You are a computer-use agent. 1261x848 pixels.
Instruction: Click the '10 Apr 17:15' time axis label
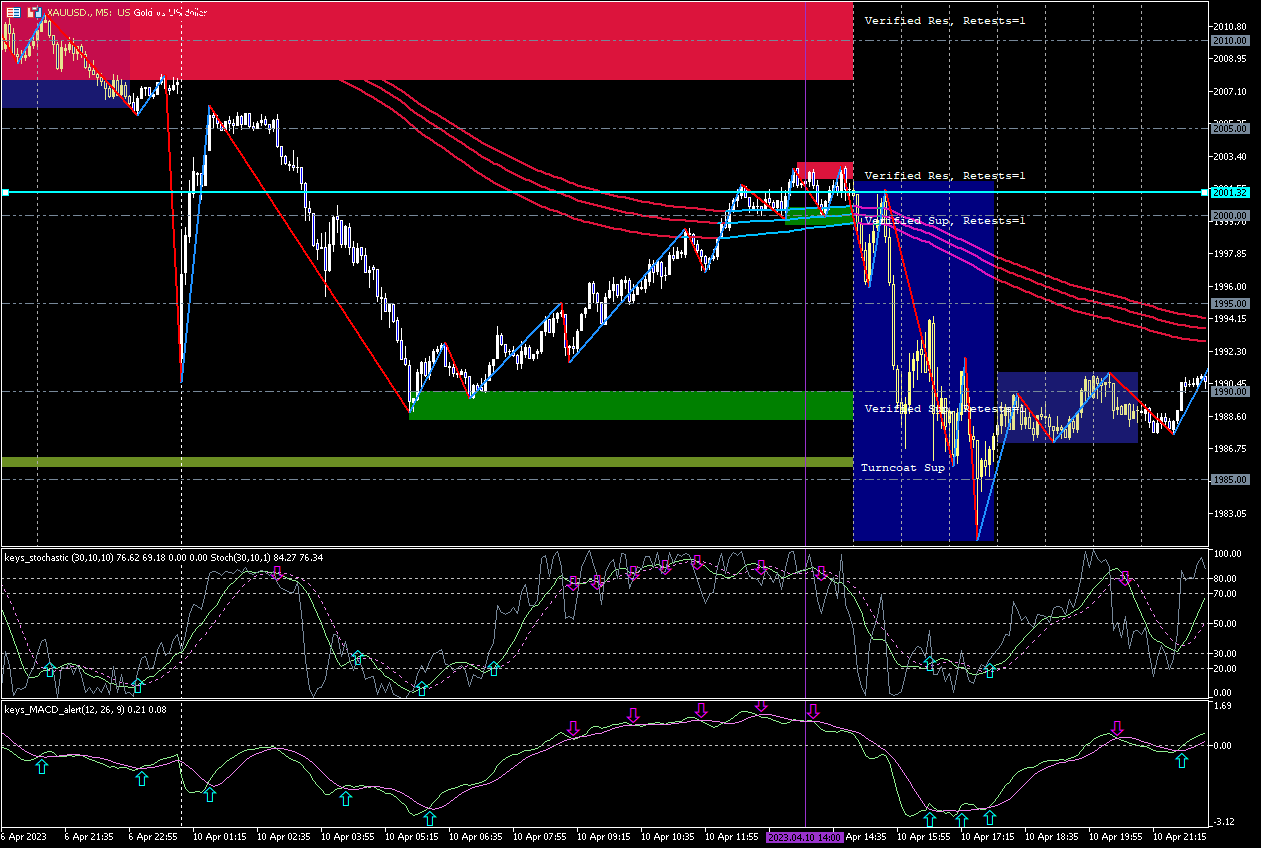point(989,836)
